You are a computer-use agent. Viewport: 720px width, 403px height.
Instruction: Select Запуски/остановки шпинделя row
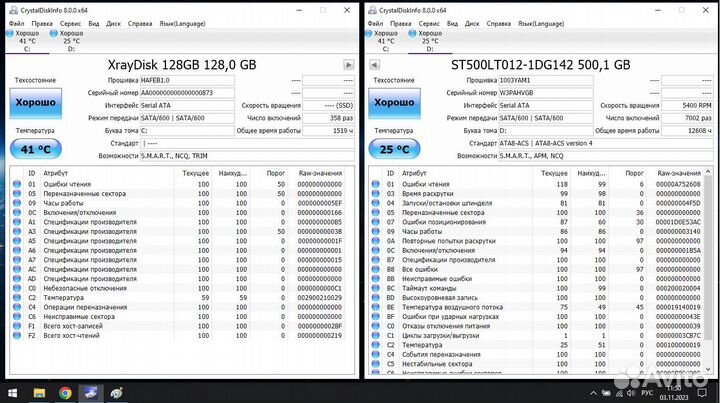click(537, 203)
